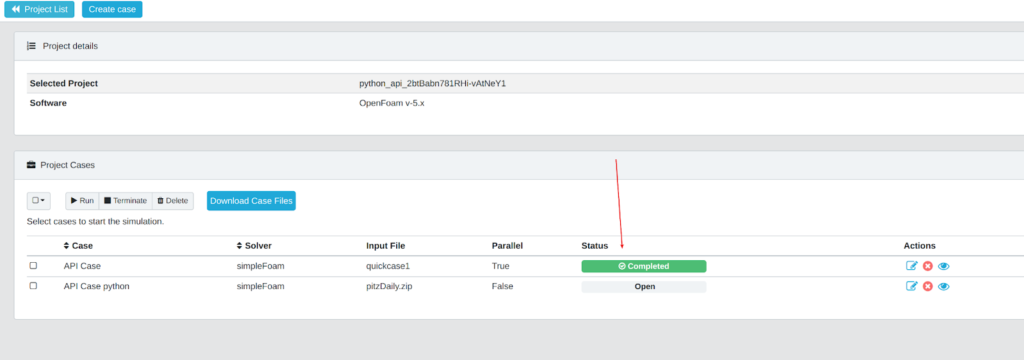Viewport: 1024px width, 360px height.
Task: Click the pitzDaily.zip input file cell
Action: (390, 286)
